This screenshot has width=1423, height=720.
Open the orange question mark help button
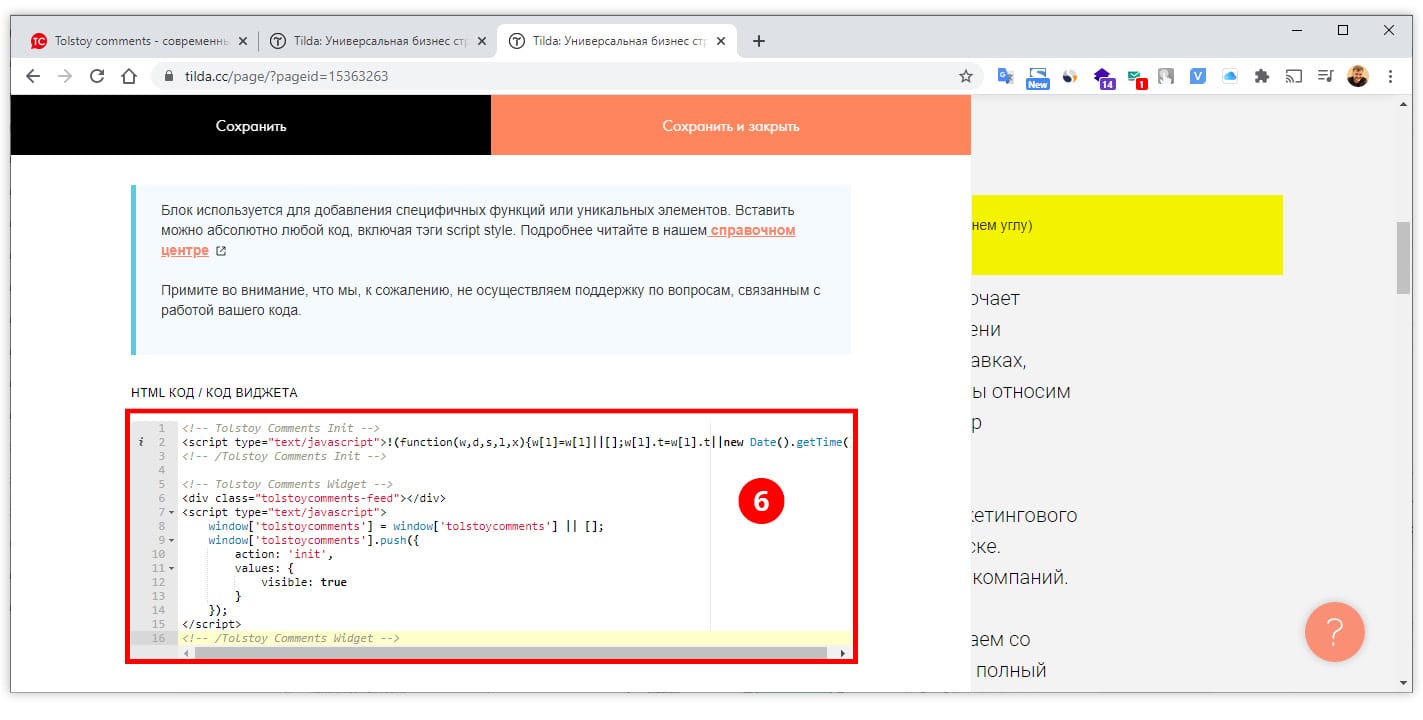click(x=1334, y=632)
